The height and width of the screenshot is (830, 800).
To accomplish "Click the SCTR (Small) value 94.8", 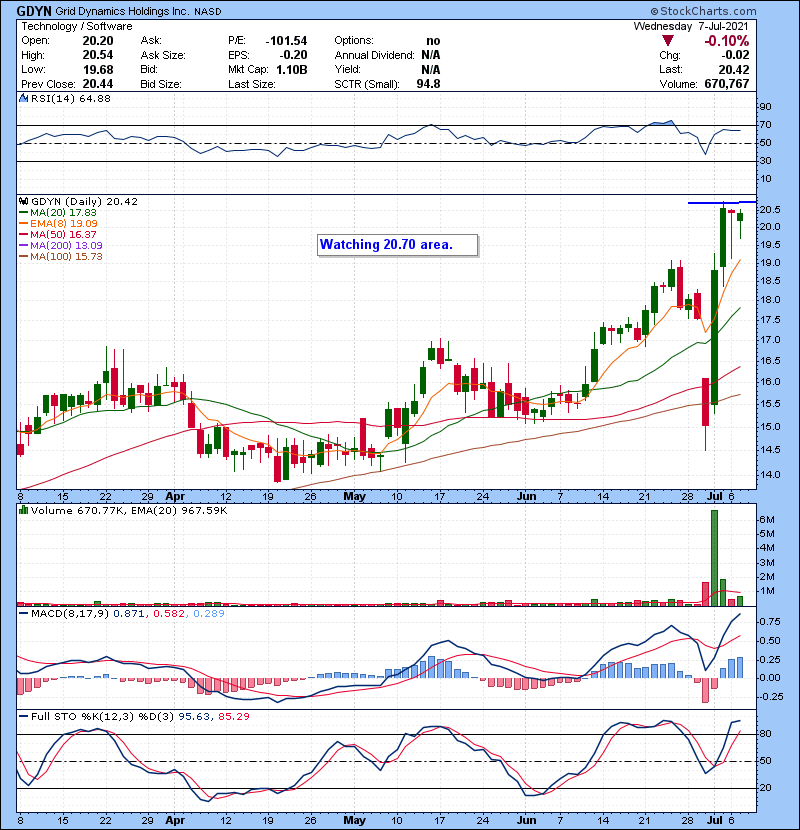I will coord(428,84).
